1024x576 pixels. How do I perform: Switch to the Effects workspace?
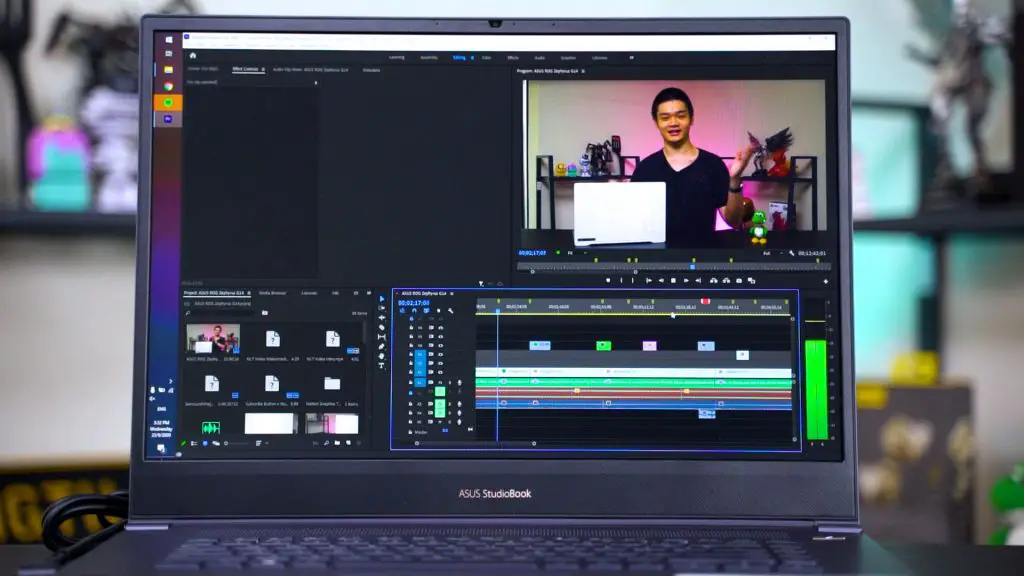pyautogui.click(x=513, y=57)
